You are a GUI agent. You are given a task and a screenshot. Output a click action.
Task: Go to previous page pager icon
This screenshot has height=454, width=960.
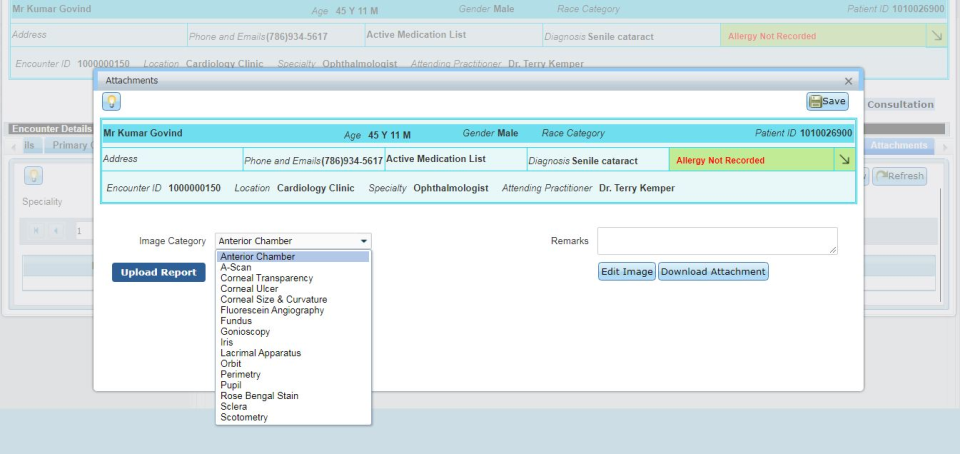[56, 231]
